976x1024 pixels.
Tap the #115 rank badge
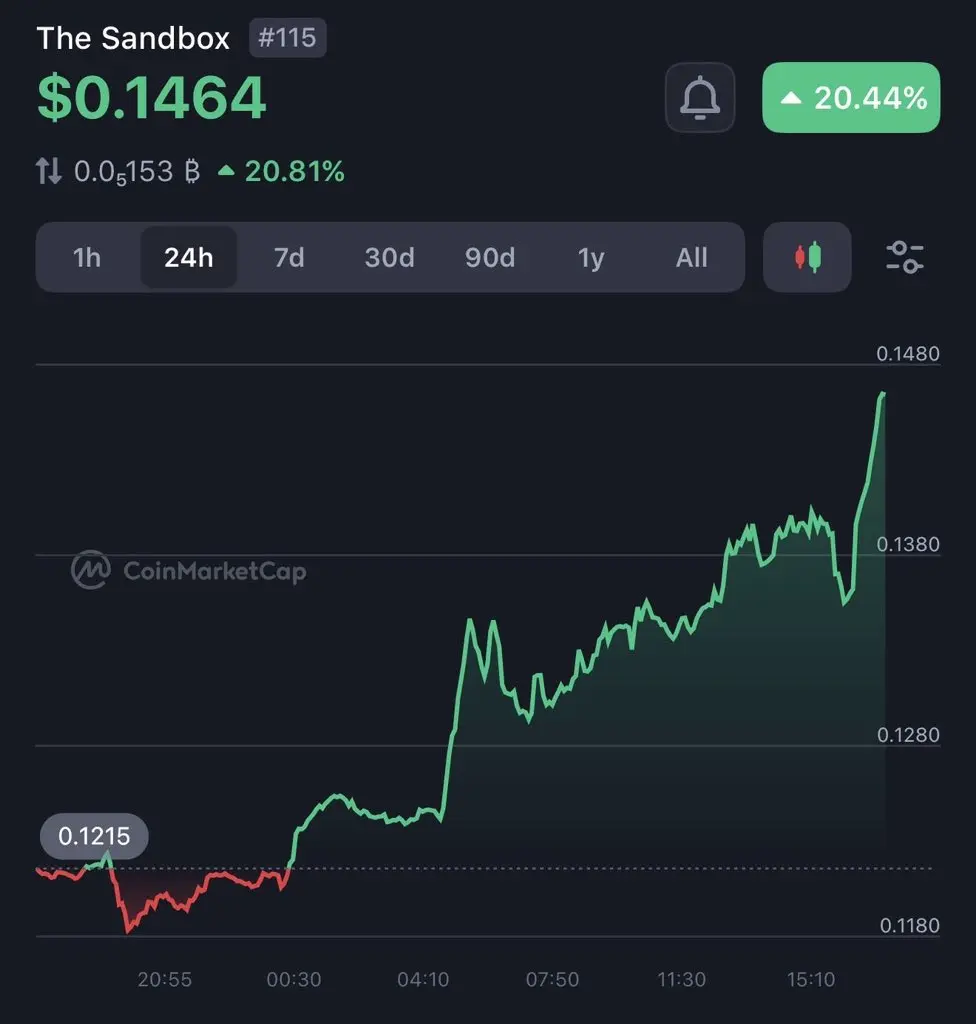click(x=287, y=38)
